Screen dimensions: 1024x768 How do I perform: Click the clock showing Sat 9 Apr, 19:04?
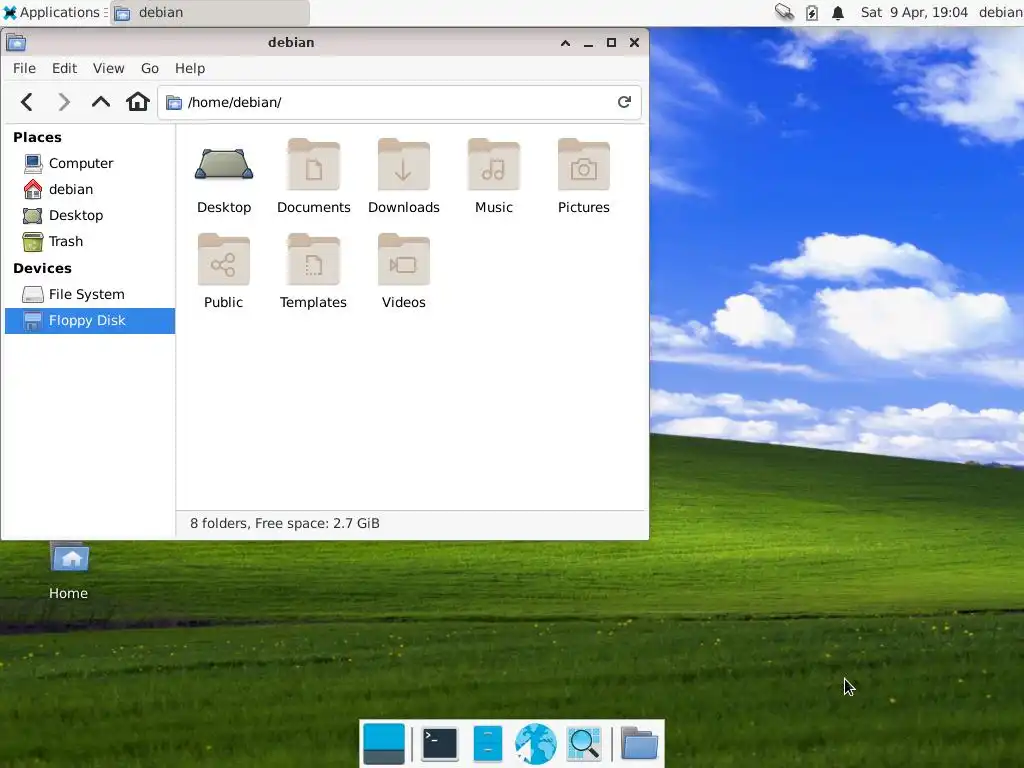click(x=914, y=12)
